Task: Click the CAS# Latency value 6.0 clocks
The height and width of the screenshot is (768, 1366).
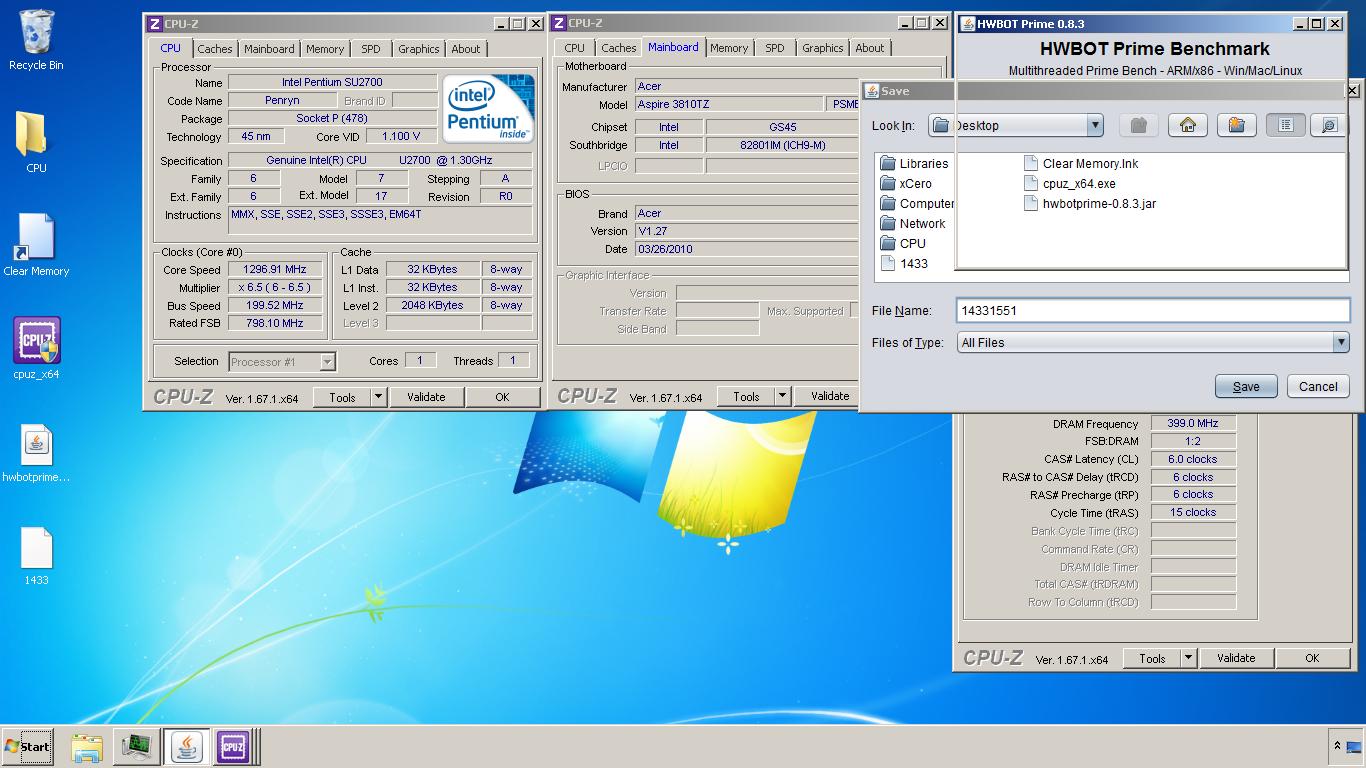Action: (x=1194, y=459)
